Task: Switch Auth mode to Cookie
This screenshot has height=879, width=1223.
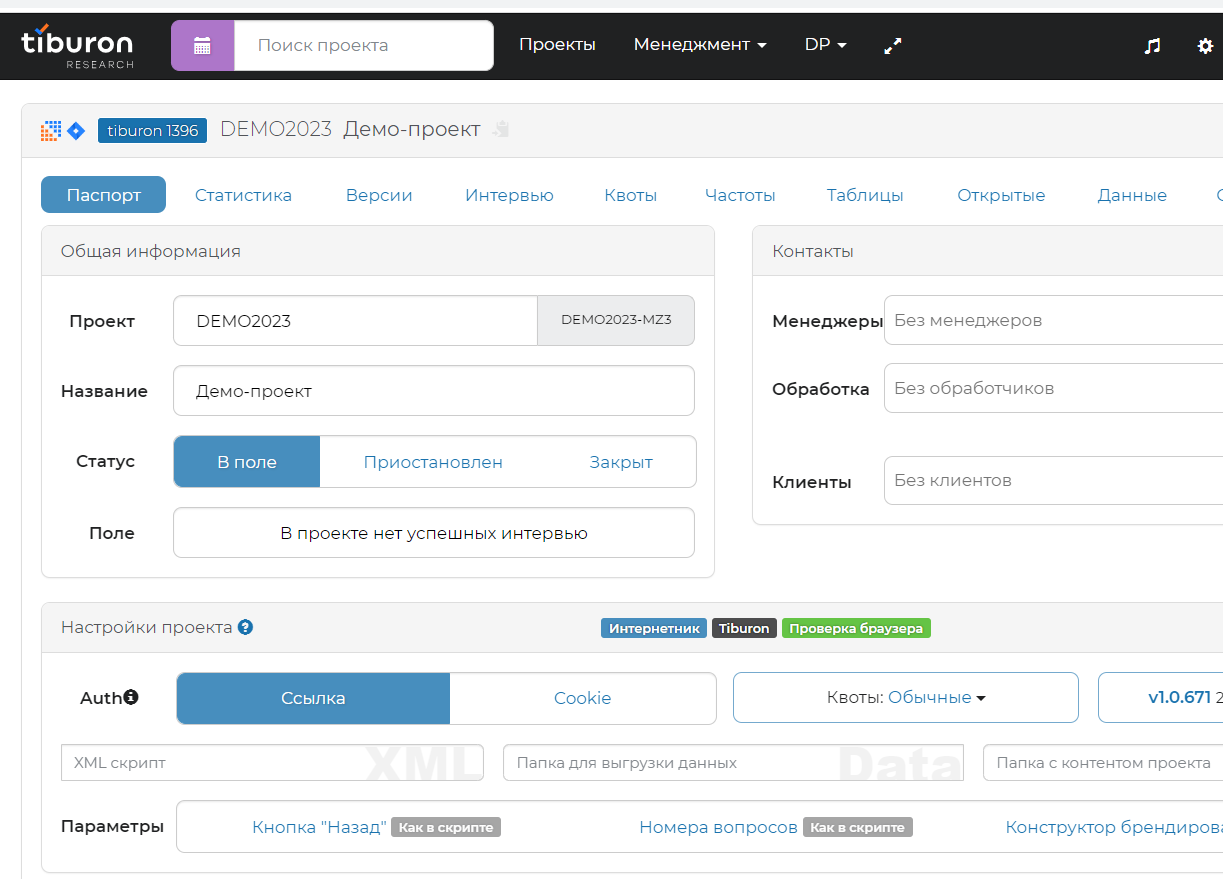Action: [583, 697]
